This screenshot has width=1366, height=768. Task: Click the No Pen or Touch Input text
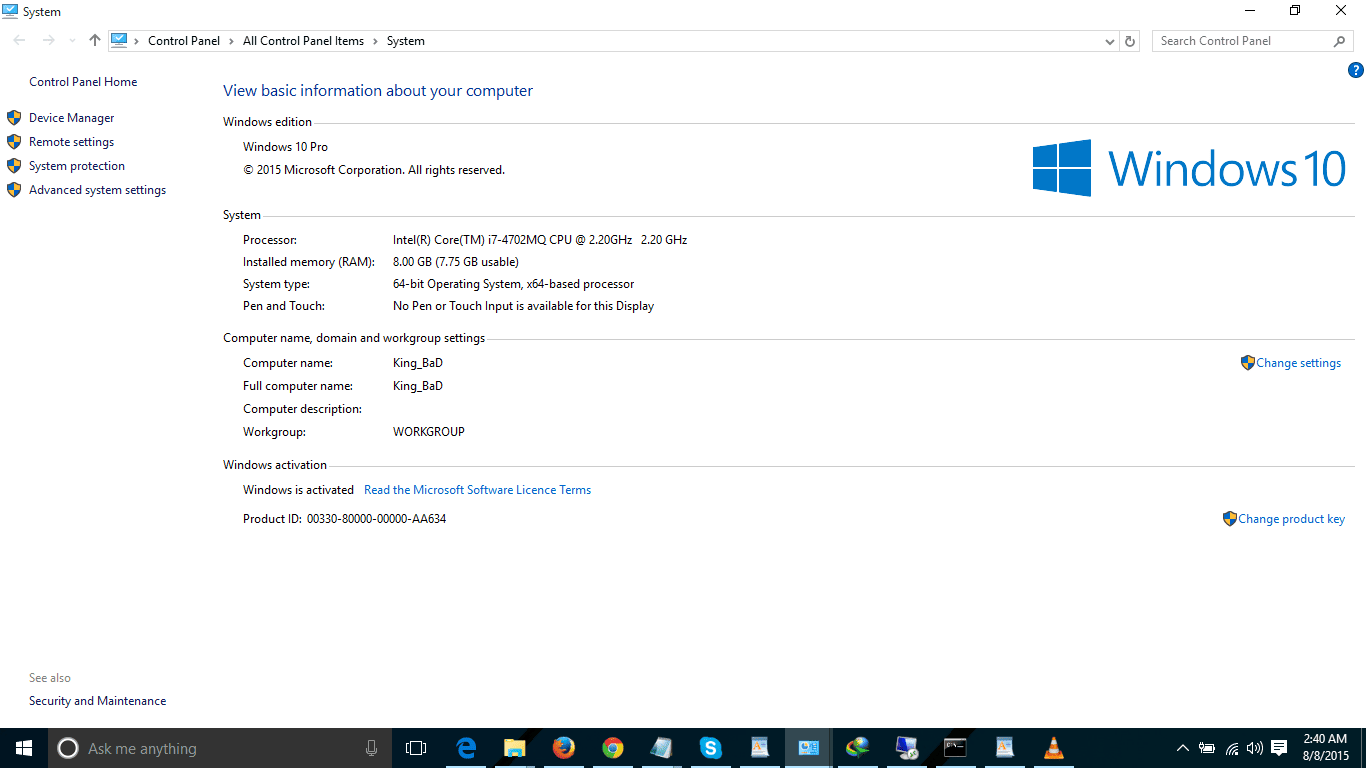pyautogui.click(x=523, y=306)
